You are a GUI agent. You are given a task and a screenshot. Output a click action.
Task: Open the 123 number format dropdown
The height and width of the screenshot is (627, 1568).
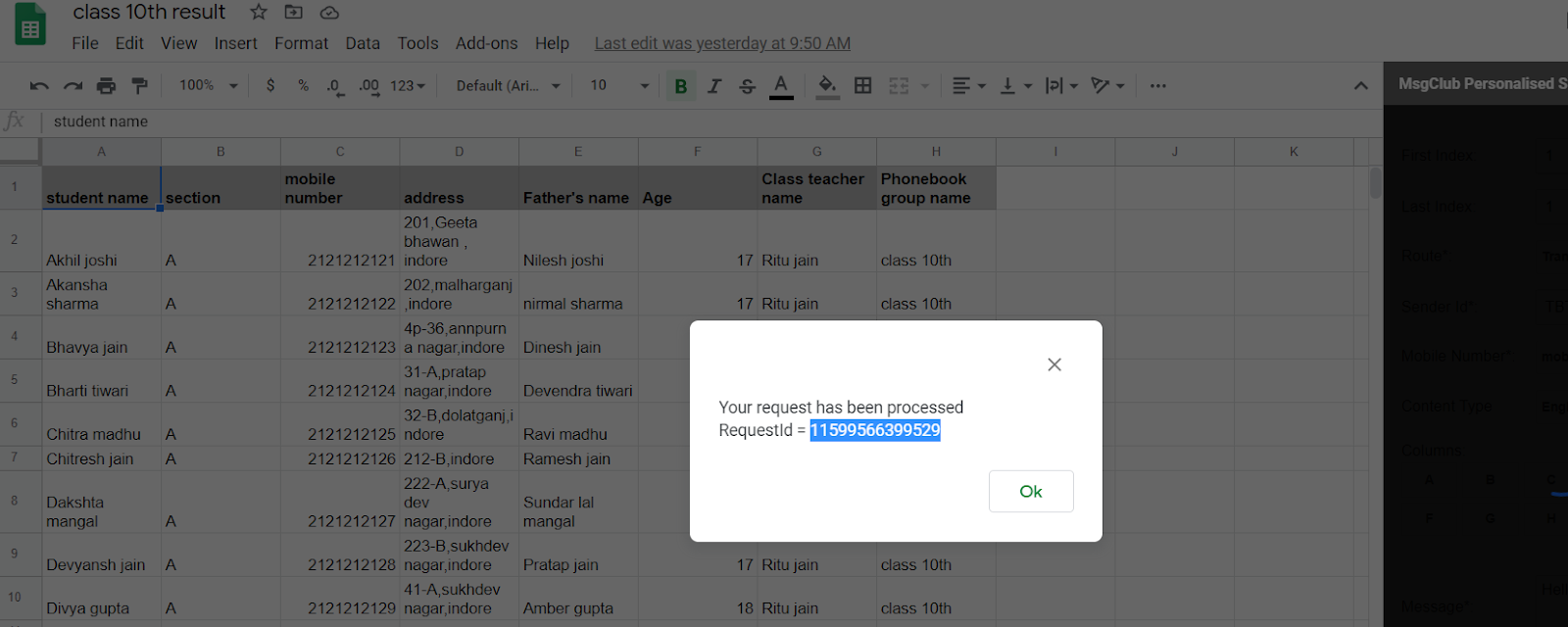[x=408, y=86]
